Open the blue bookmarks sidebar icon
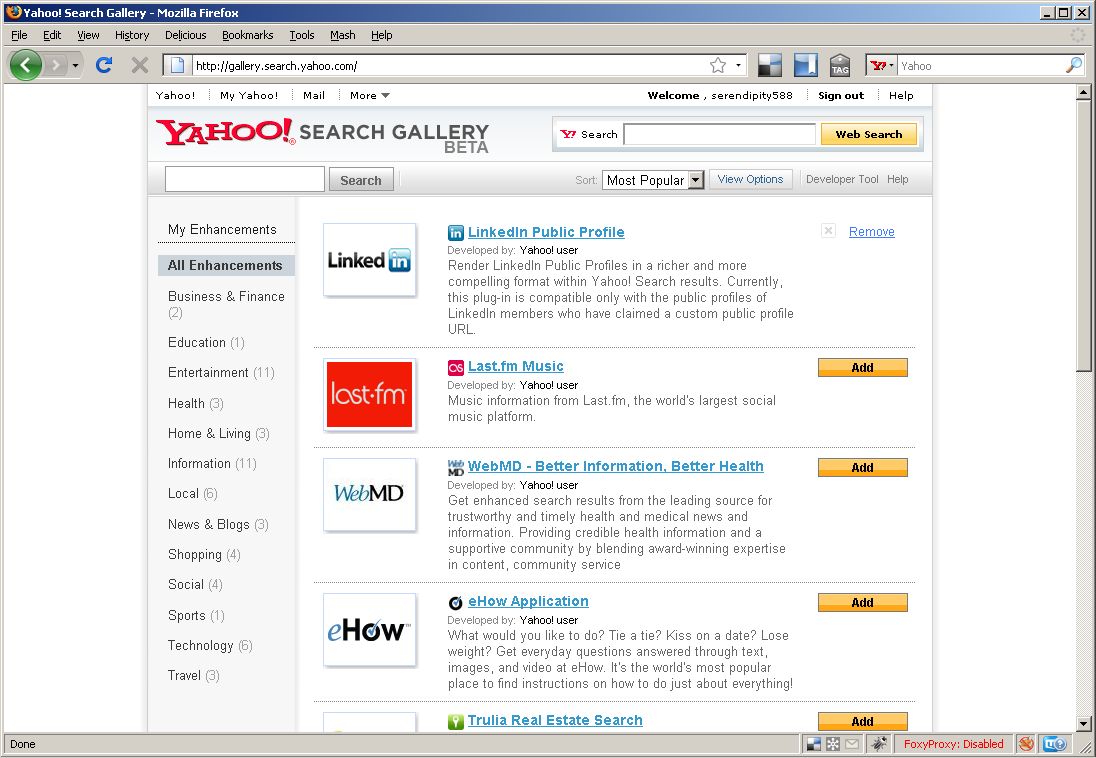The height and width of the screenshot is (758, 1096). coord(805,65)
